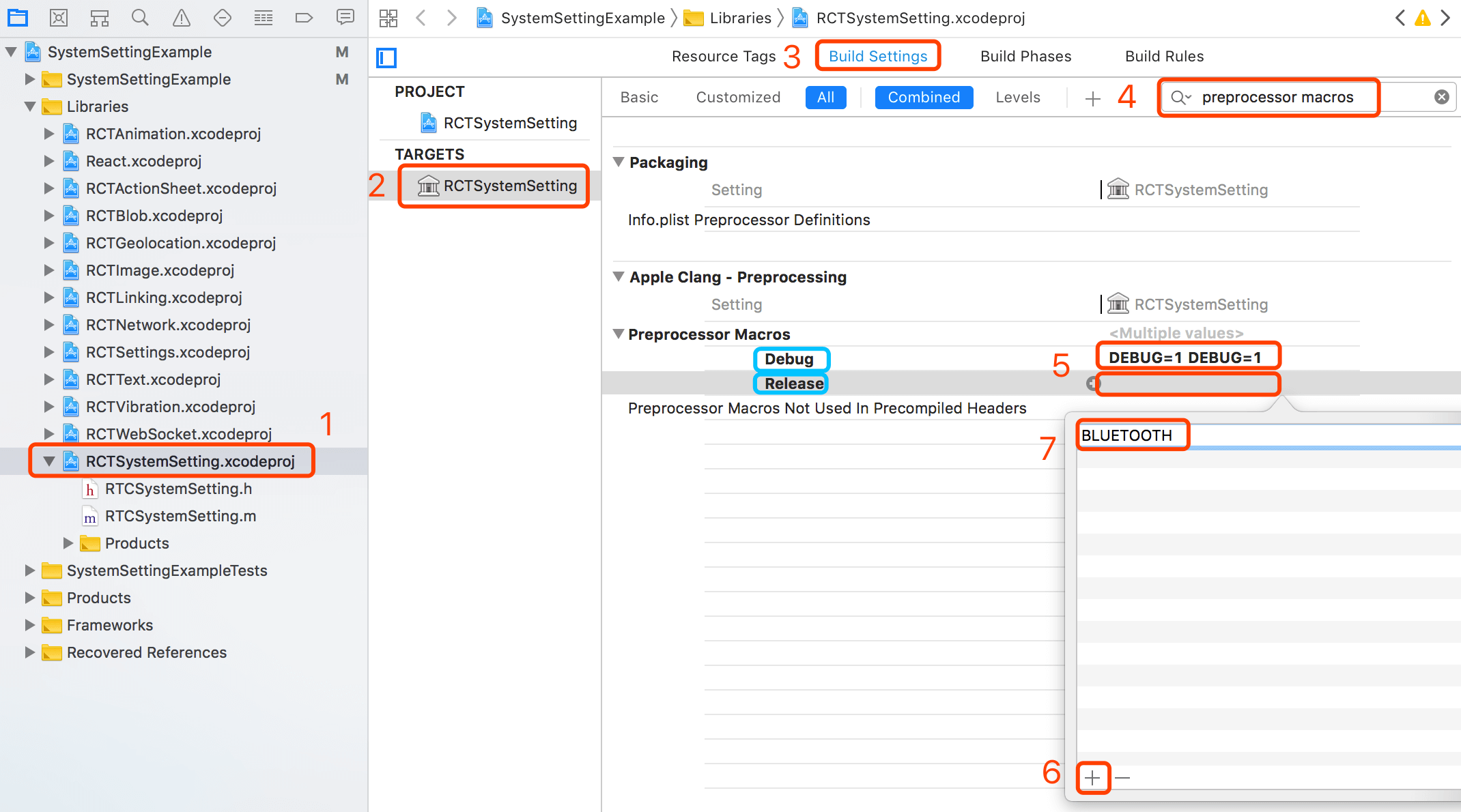Open the Source Control navigator
Image resolution: width=1461 pixels, height=812 pixels.
click(59, 18)
